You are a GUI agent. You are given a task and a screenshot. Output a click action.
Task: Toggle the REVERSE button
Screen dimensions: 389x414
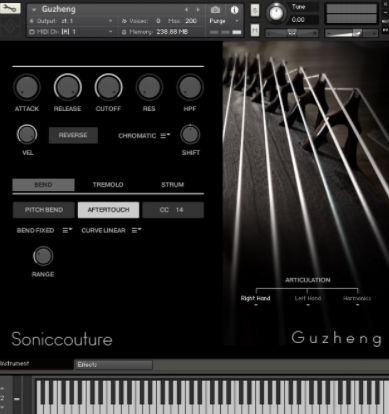click(73, 135)
